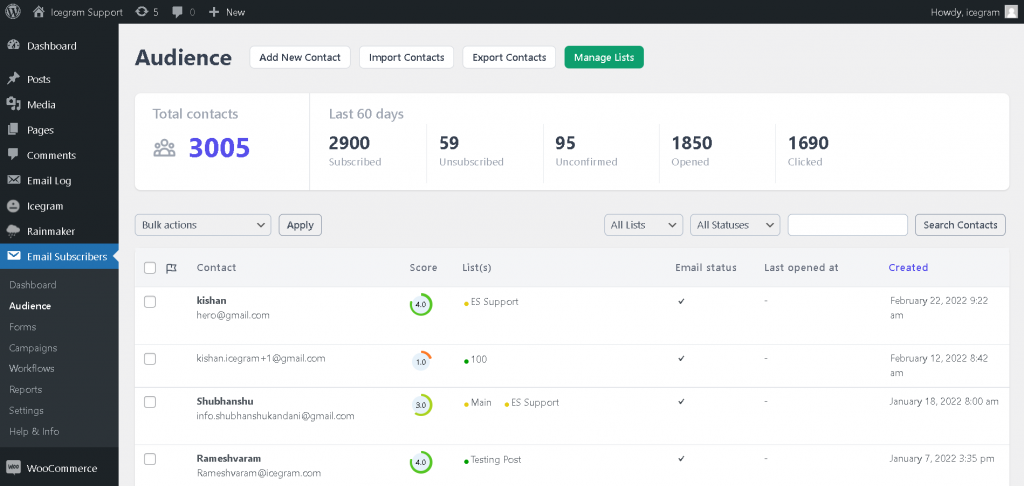Click email status checkmark for Shubhanshu

pyautogui.click(x=681, y=402)
